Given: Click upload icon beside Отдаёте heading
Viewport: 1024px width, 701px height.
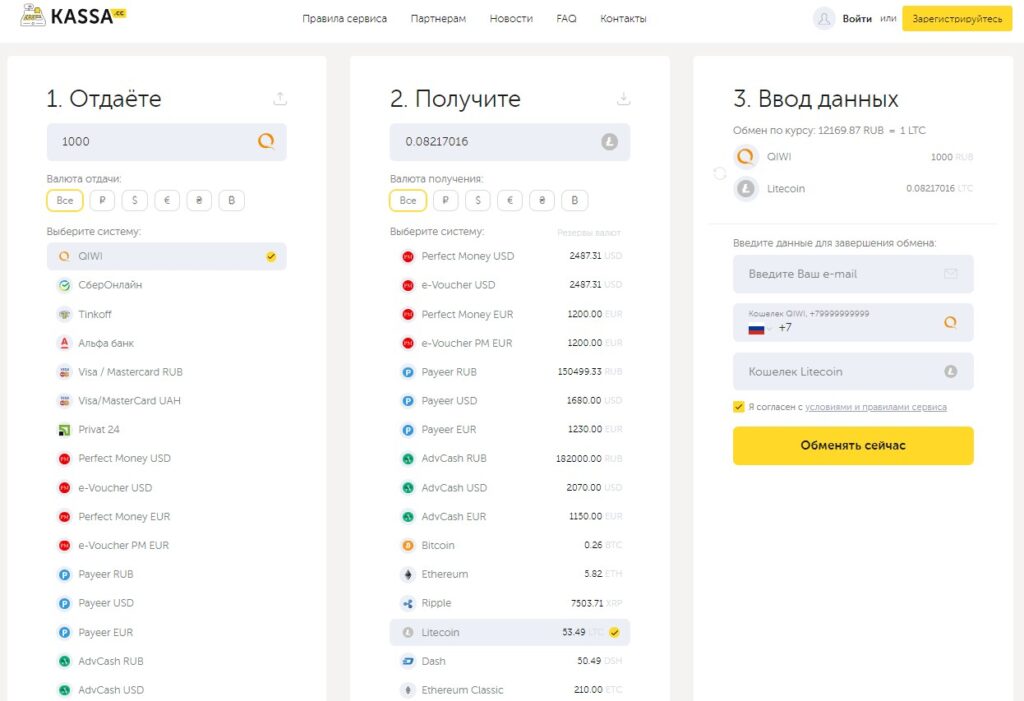Looking at the screenshot, I should pyautogui.click(x=280, y=99).
